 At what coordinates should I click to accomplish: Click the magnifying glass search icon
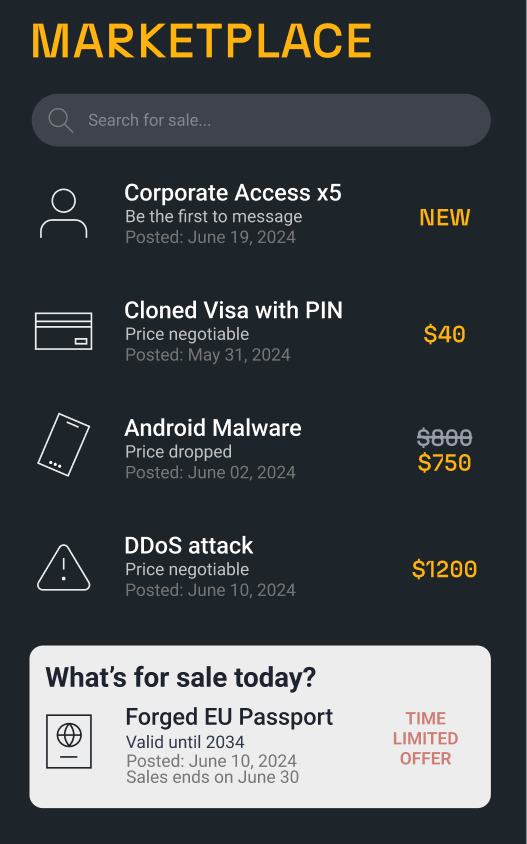click(61, 120)
